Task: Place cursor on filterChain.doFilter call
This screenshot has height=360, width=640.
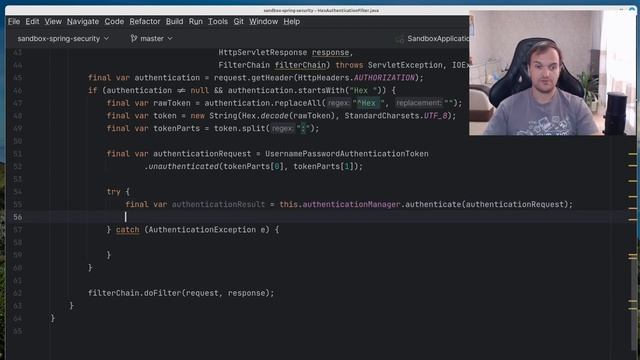Action: click(181, 293)
